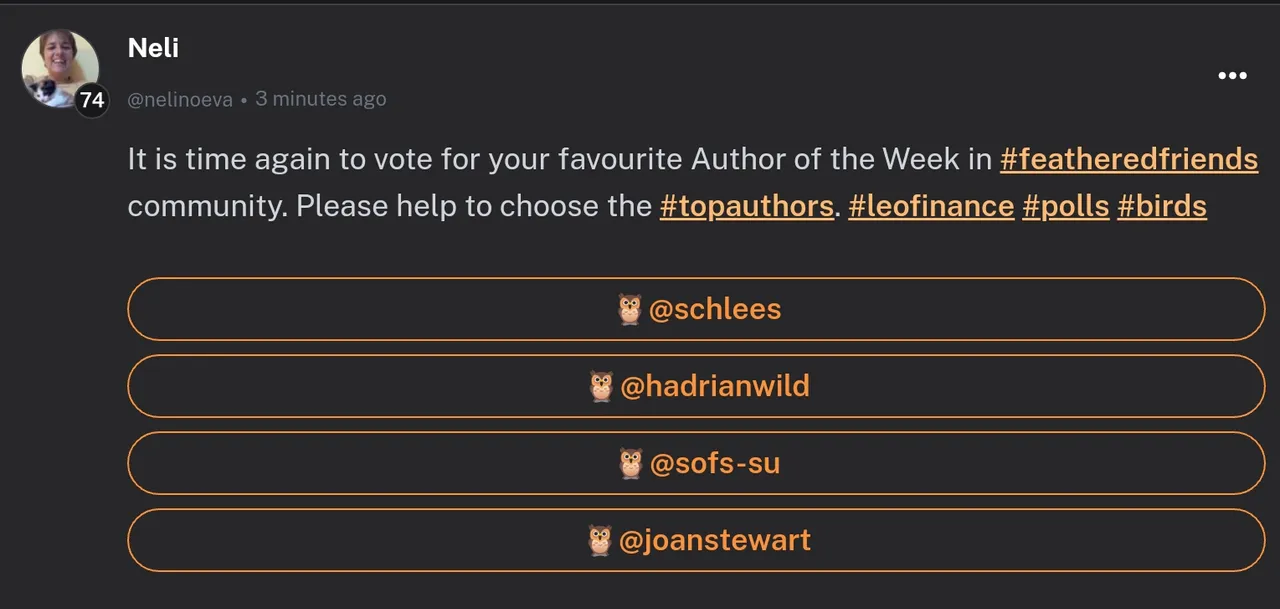Browse the #polls hashtag
This screenshot has height=609, width=1280.
tap(1065, 206)
